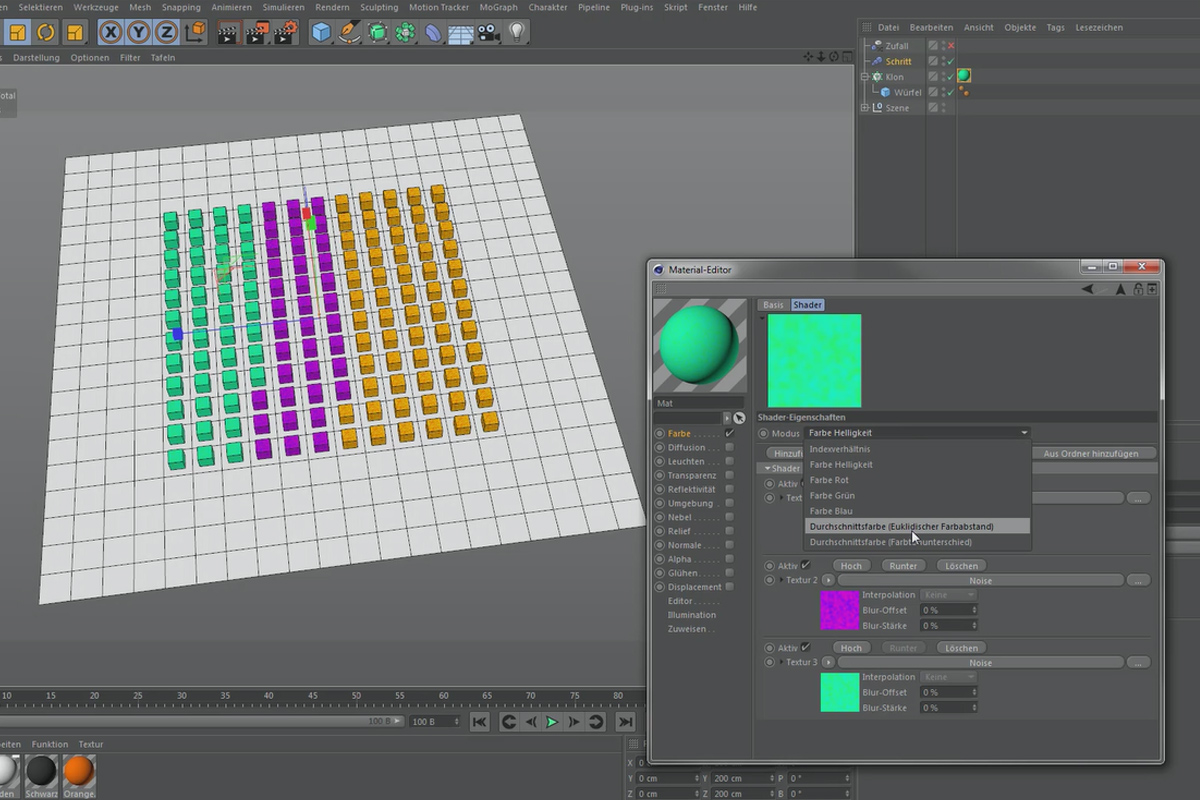
Task: Expand the Klon object hierarchy
Action: (865, 76)
